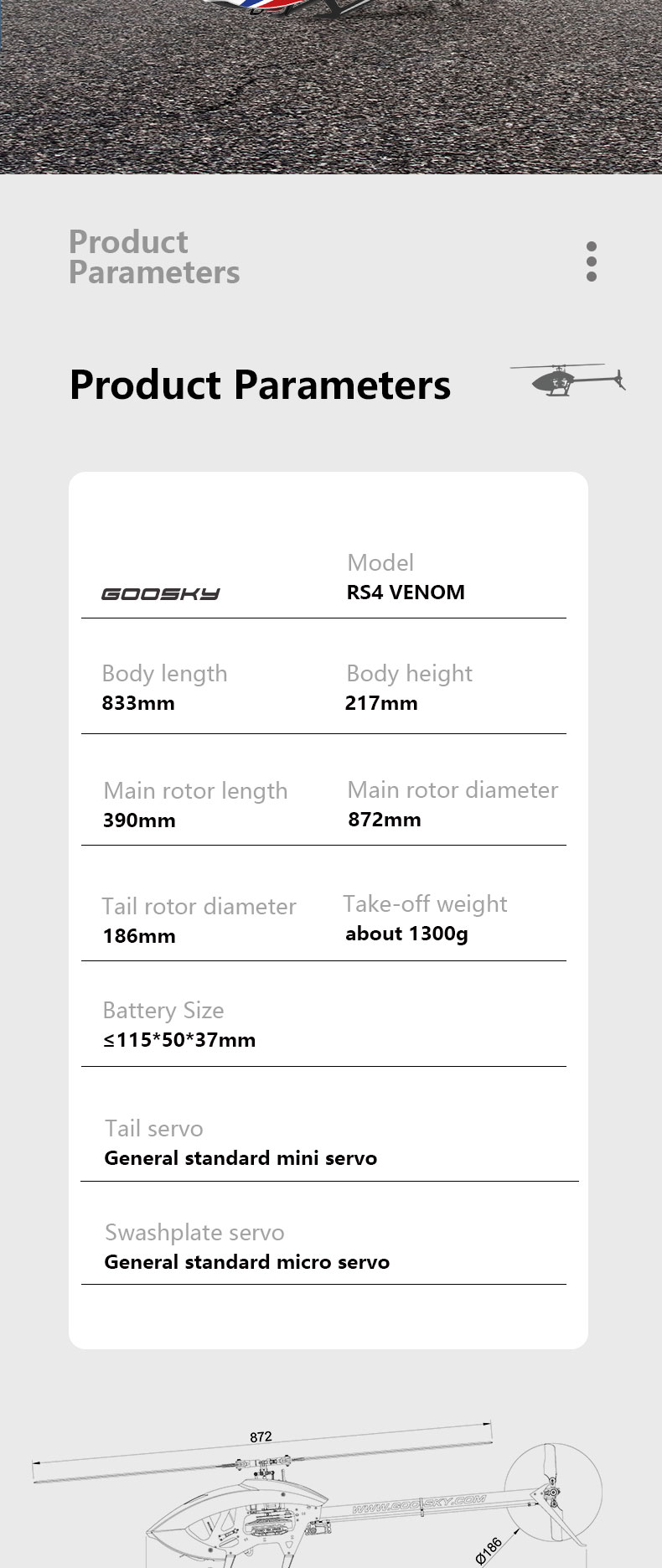Select the Tail rotor diameter value 186mm

(139, 936)
